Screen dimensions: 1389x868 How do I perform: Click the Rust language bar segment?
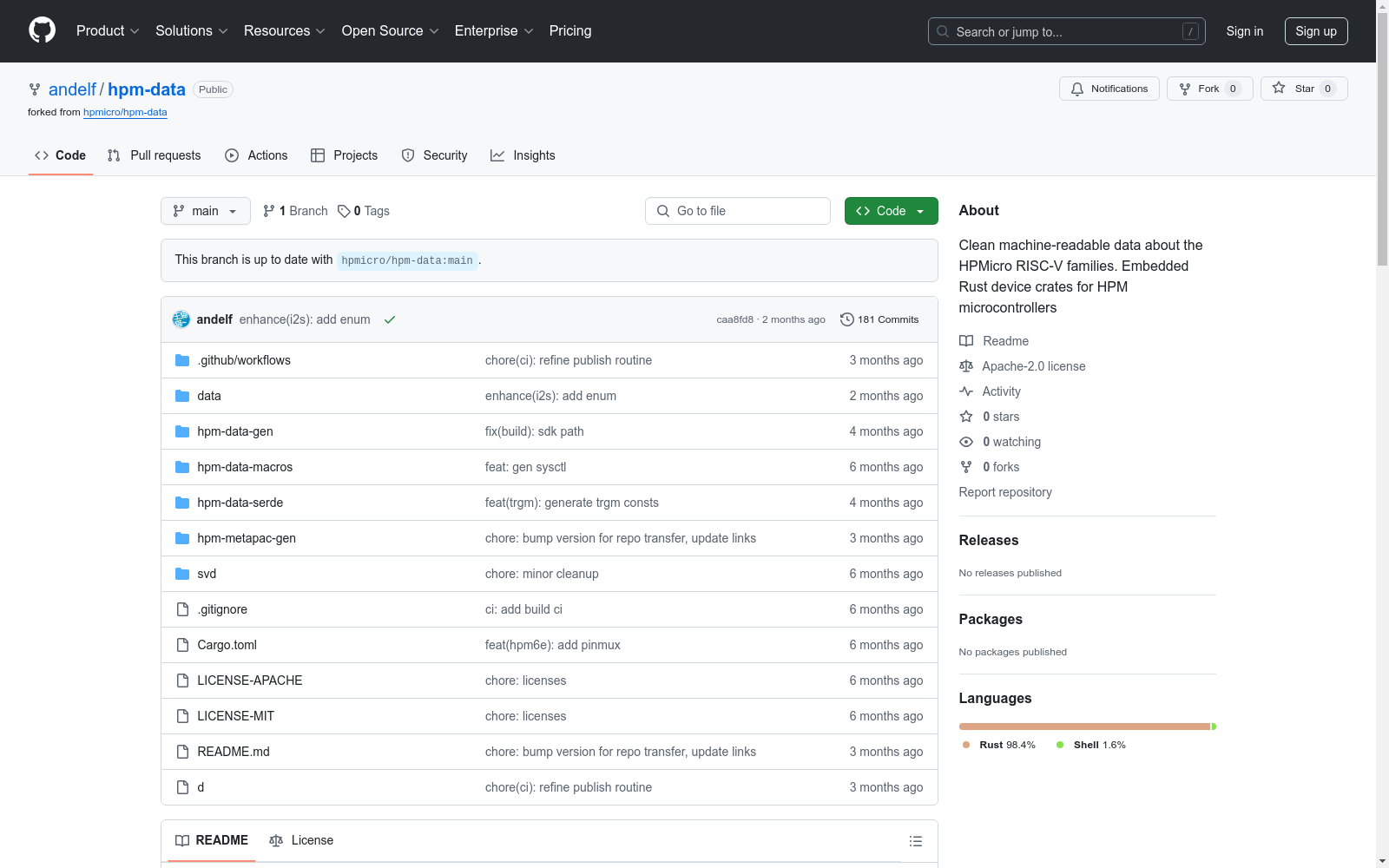tap(1084, 727)
